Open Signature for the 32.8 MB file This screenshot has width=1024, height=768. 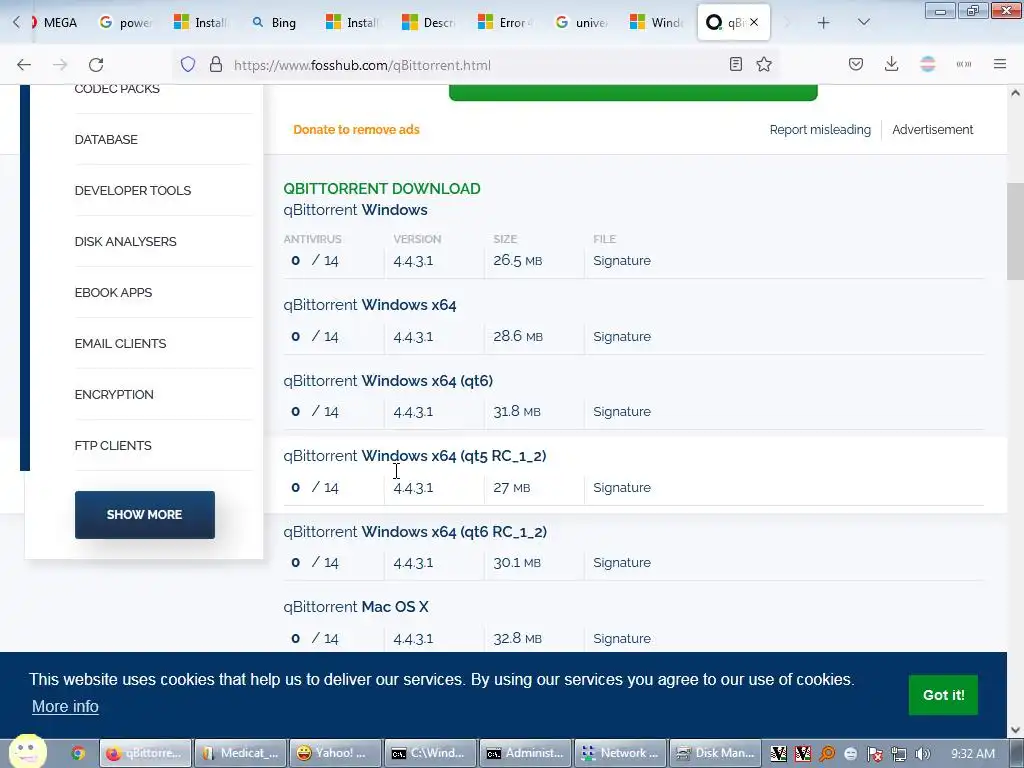622,638
